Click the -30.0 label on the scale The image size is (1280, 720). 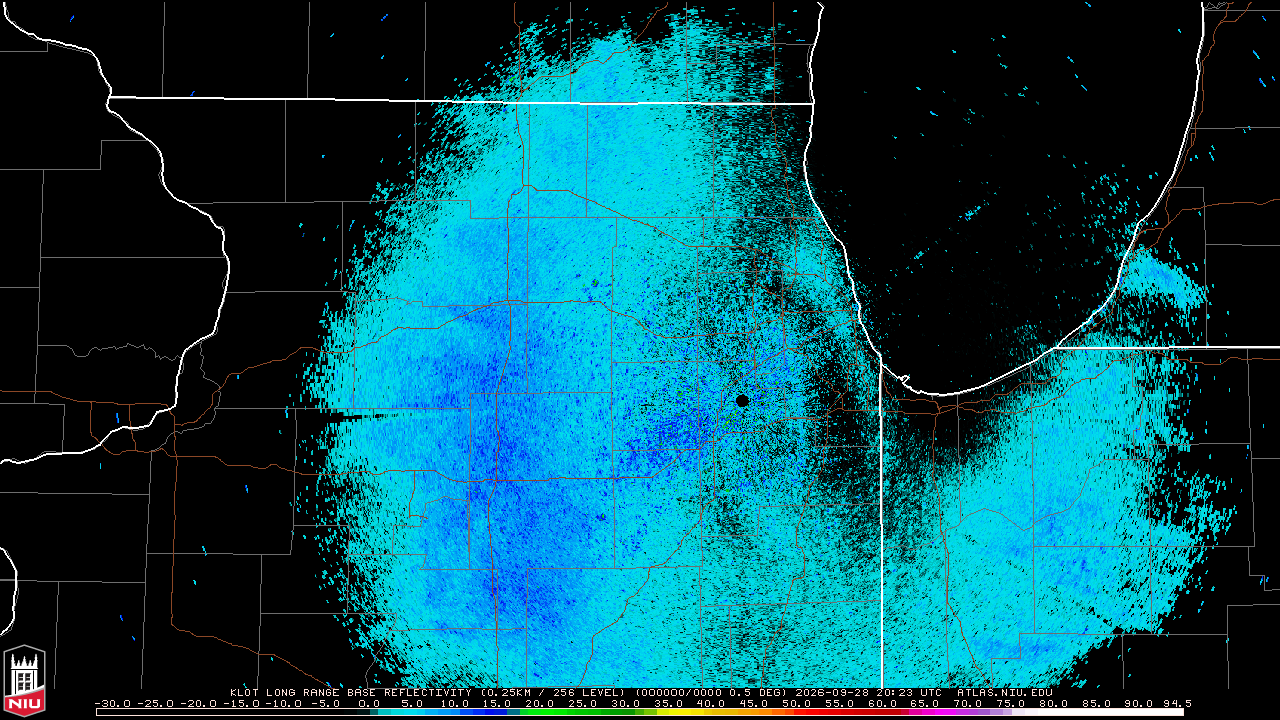point(112,703)
